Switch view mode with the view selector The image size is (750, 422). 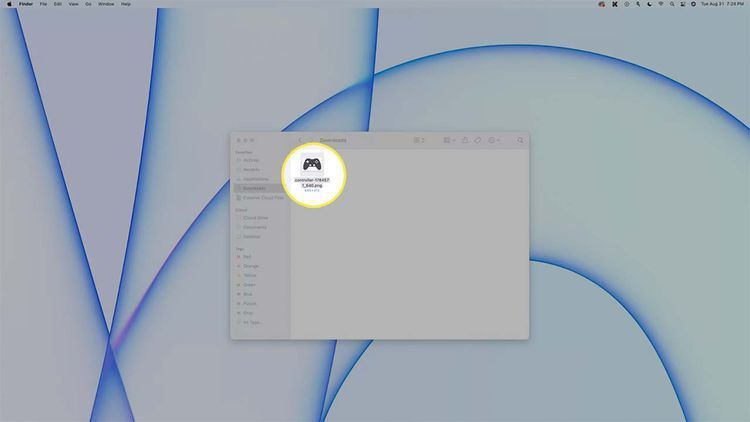pos(419,141)
